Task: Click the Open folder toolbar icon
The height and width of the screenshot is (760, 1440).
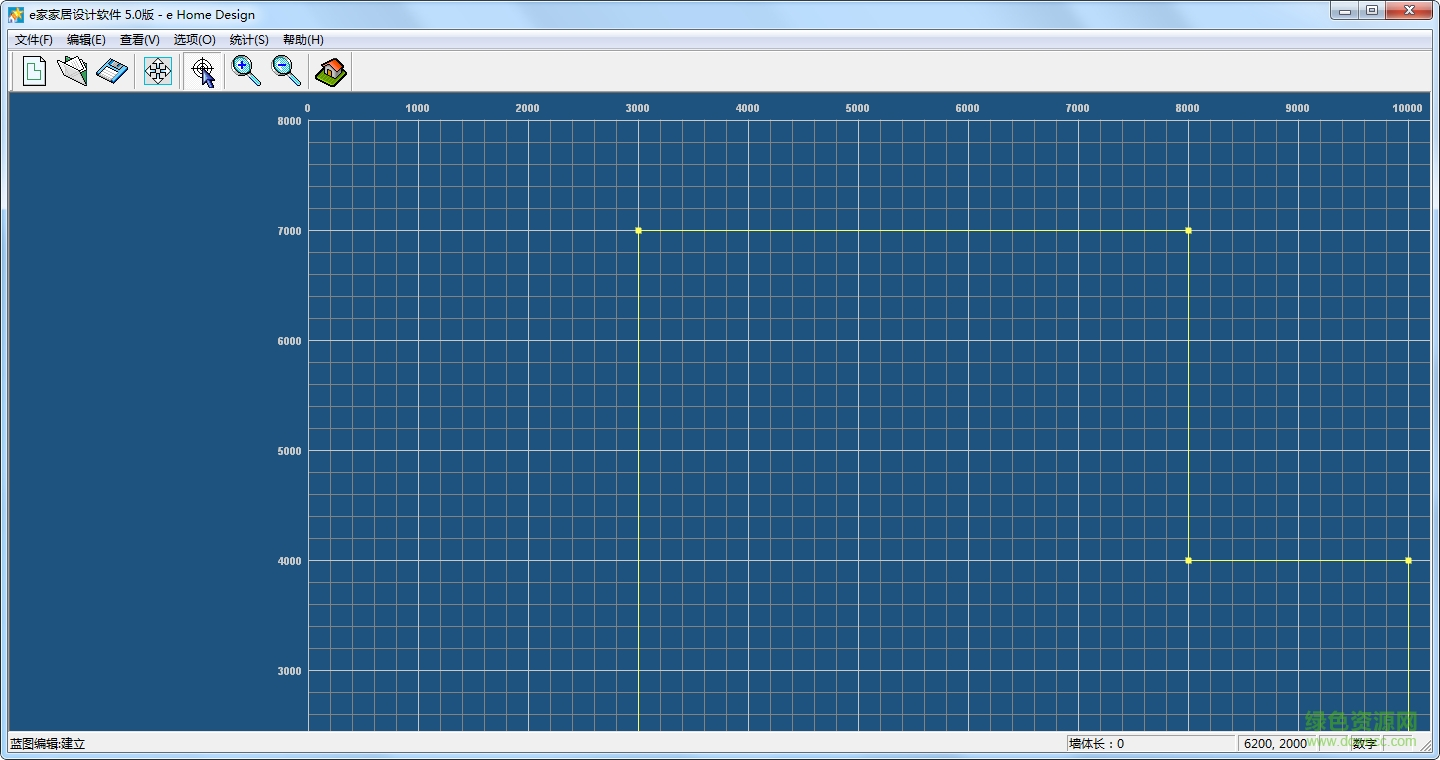Action: [72, 71]
